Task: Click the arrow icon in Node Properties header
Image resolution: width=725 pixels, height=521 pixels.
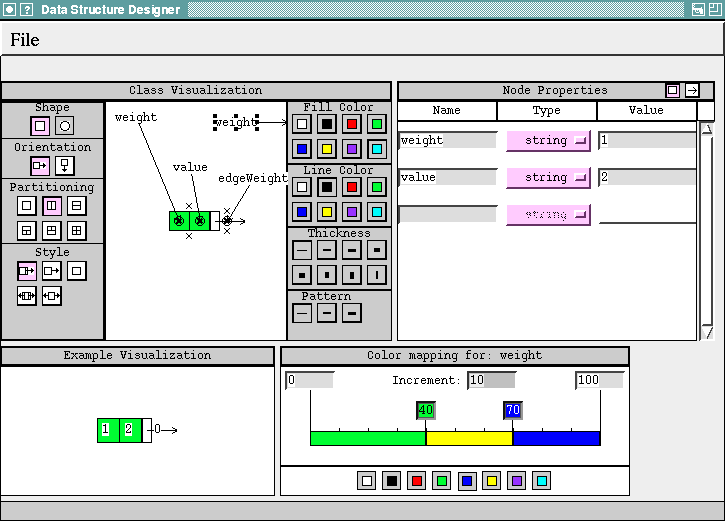Action: tap(691, 91)
